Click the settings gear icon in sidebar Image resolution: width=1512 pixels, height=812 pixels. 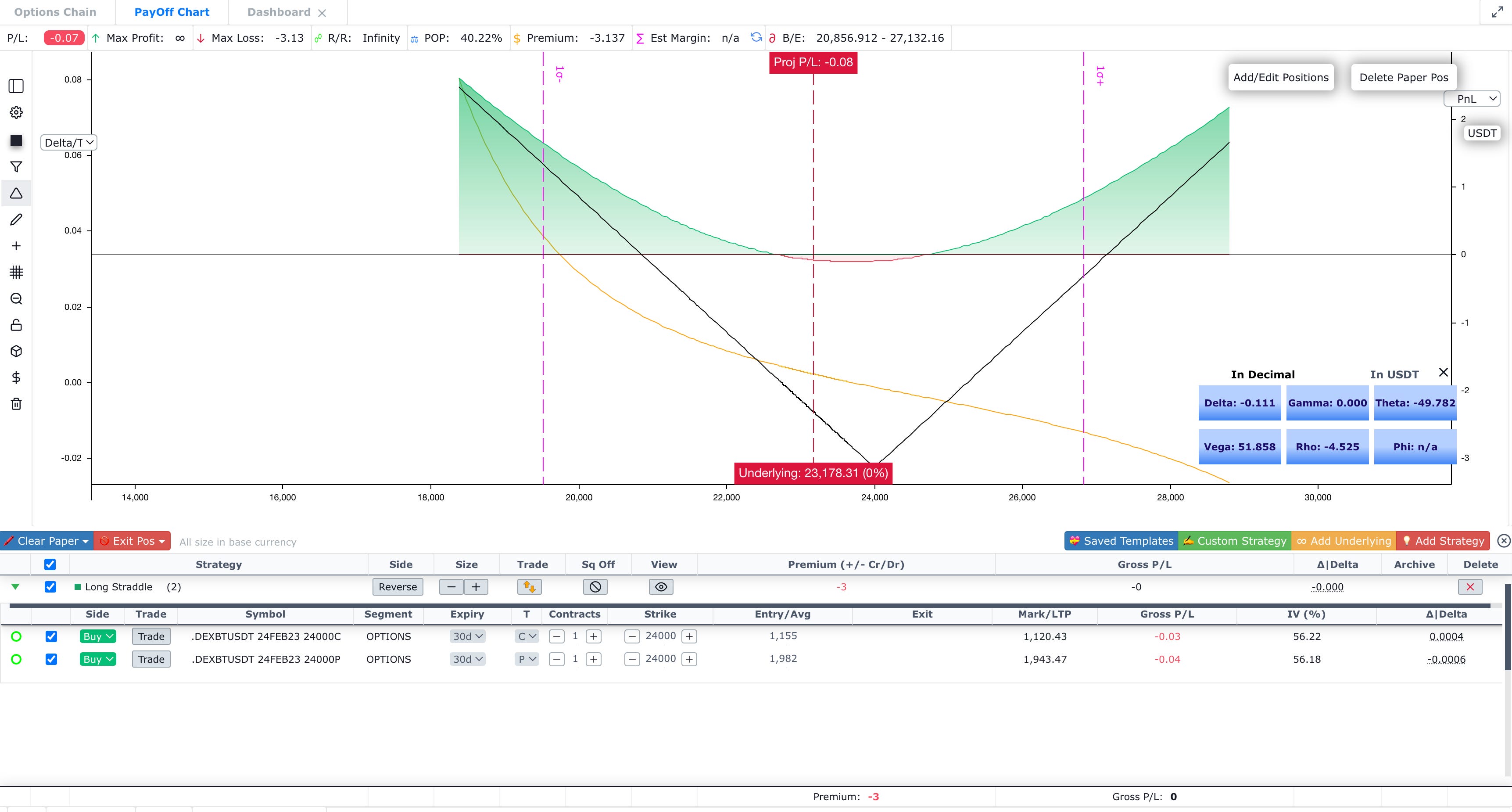pos(16,112)
